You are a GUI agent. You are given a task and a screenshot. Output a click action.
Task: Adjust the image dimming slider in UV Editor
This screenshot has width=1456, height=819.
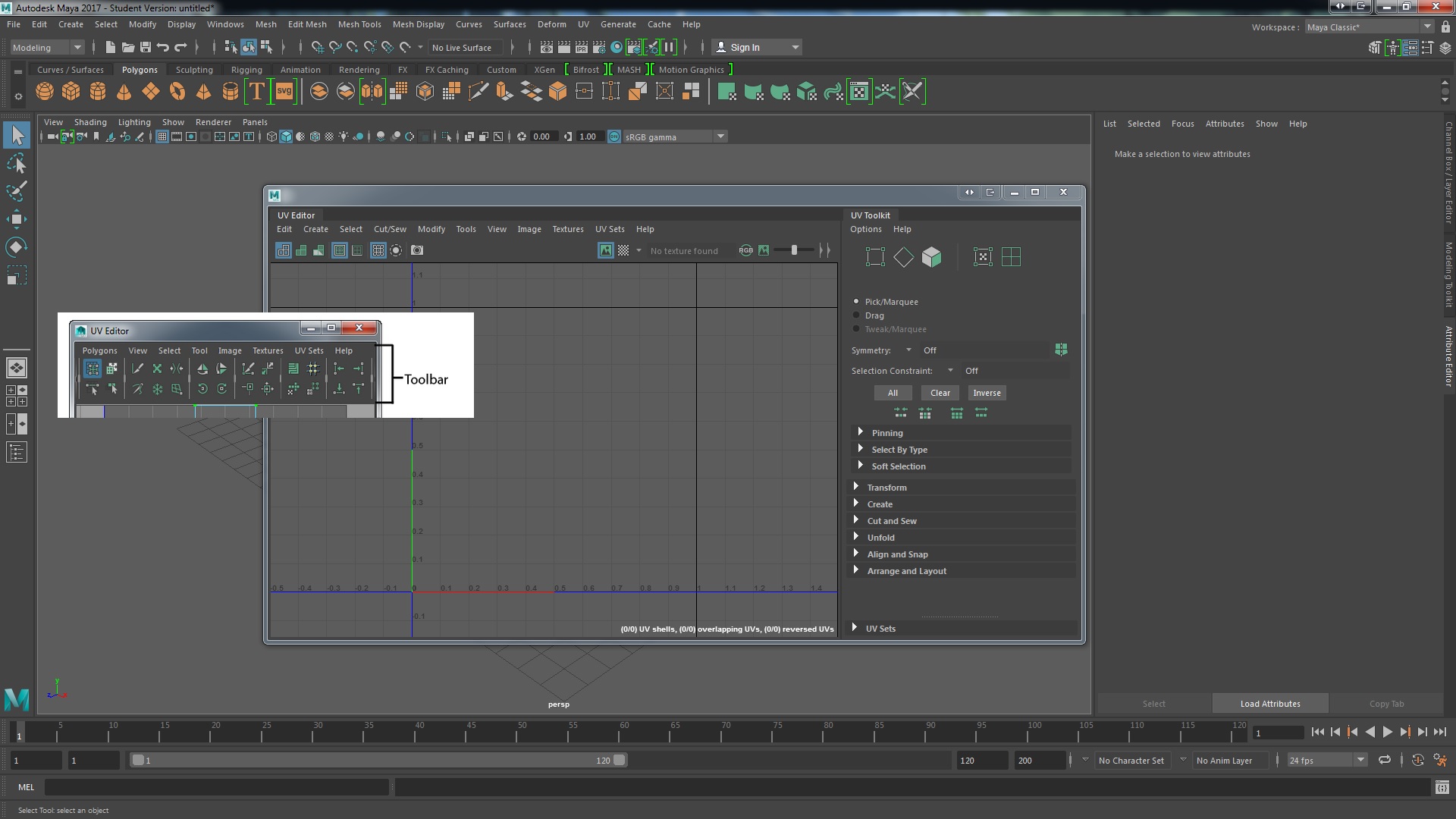pyautogui.click(x=795, y=250)
